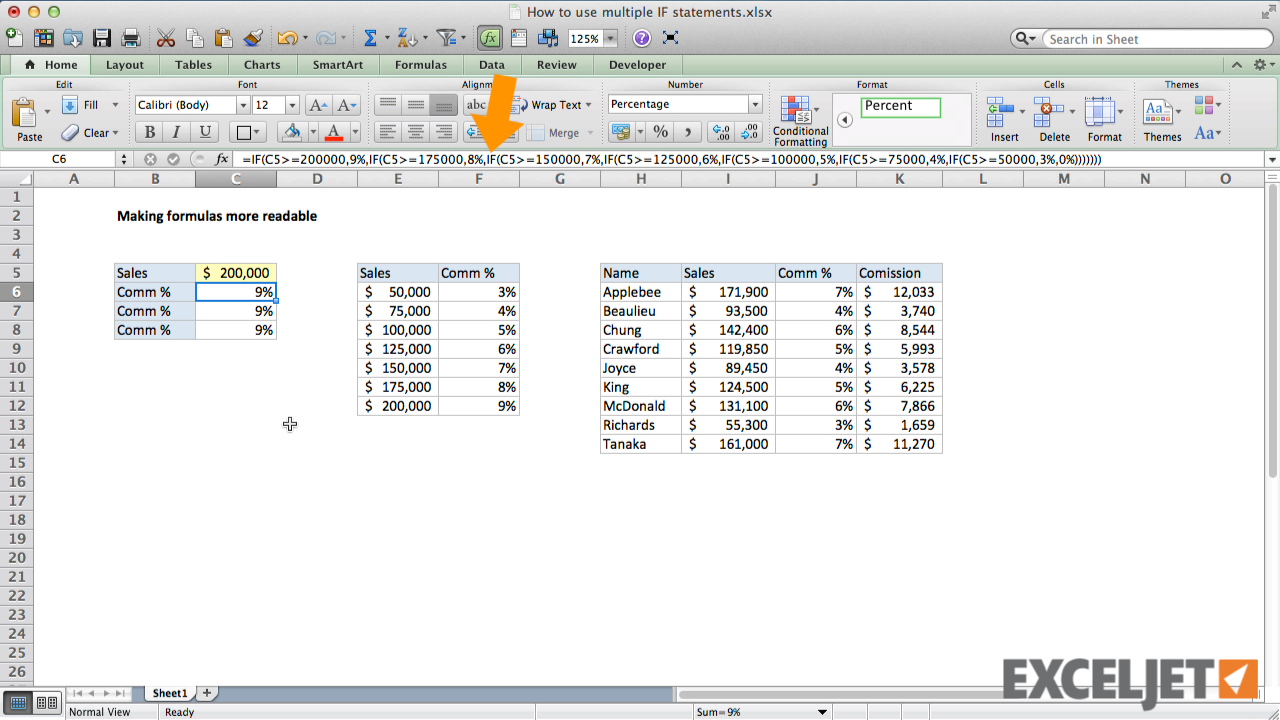The width and height of the screenshot is (1280, 720).
Task: Open the font name dropdown (Calibri)
Action: 243,105
